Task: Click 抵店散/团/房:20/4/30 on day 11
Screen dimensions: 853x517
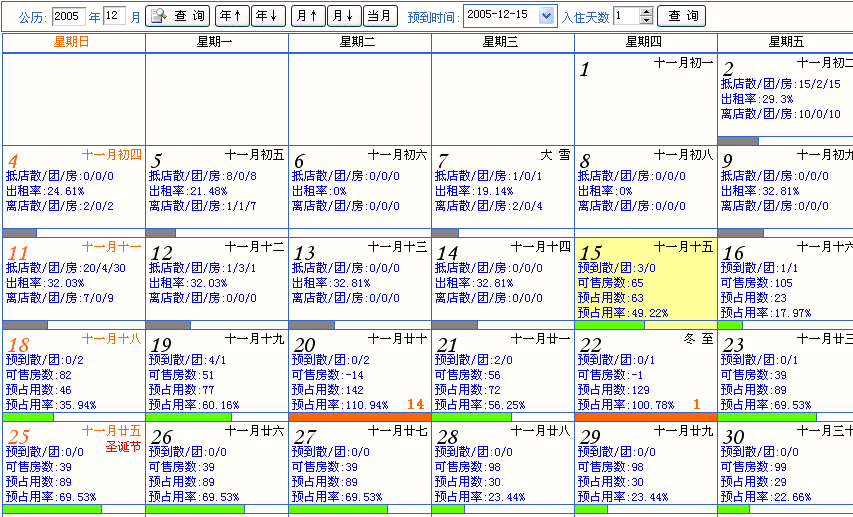Action: (x=65, y=268)
